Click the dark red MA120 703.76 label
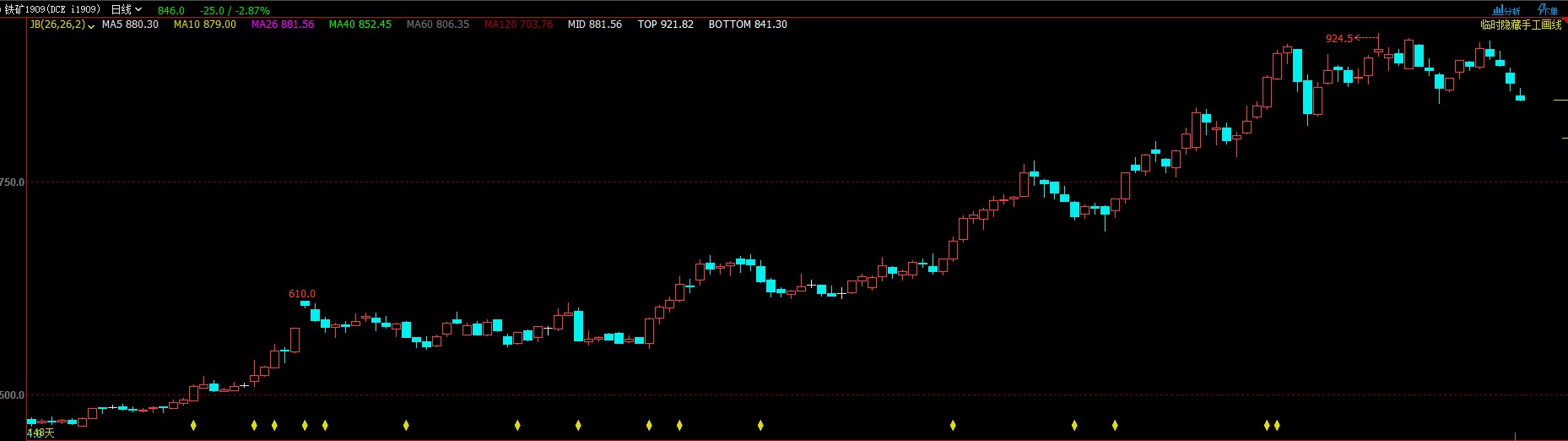1568x441 pixels. pyautogui.click(x=518, y=24)
